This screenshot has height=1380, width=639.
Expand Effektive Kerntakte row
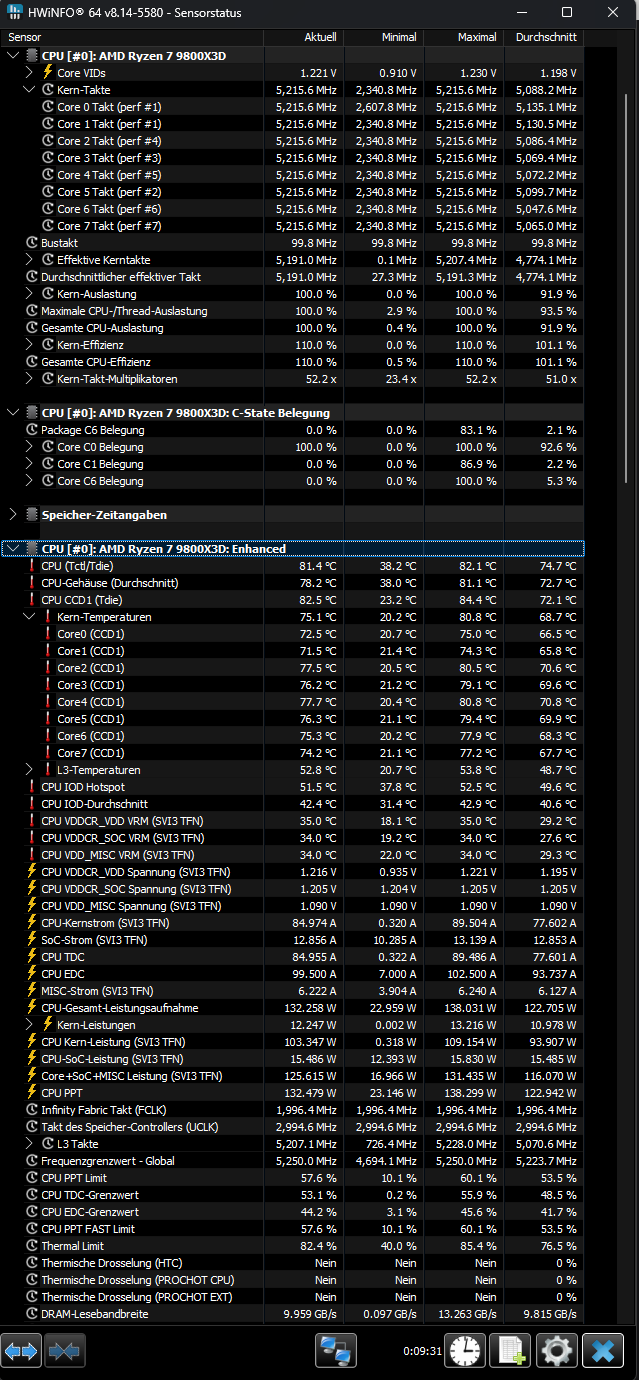click(x=29, y=260)
